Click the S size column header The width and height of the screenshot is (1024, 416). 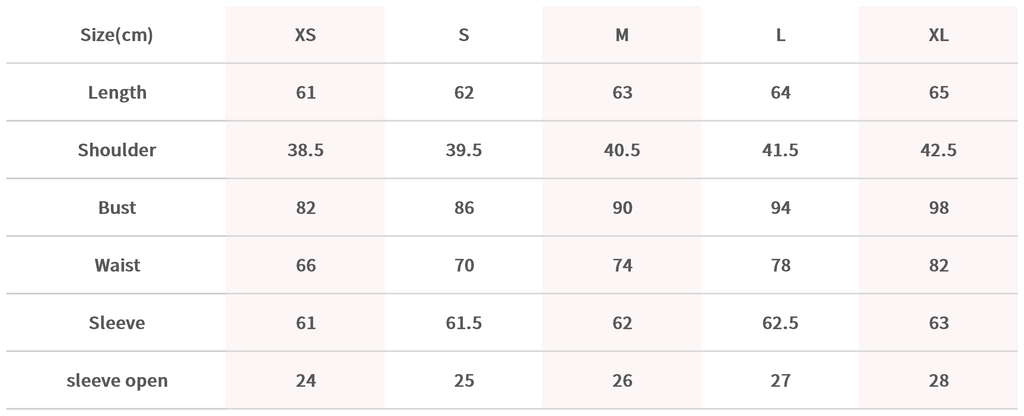(464, 35)
